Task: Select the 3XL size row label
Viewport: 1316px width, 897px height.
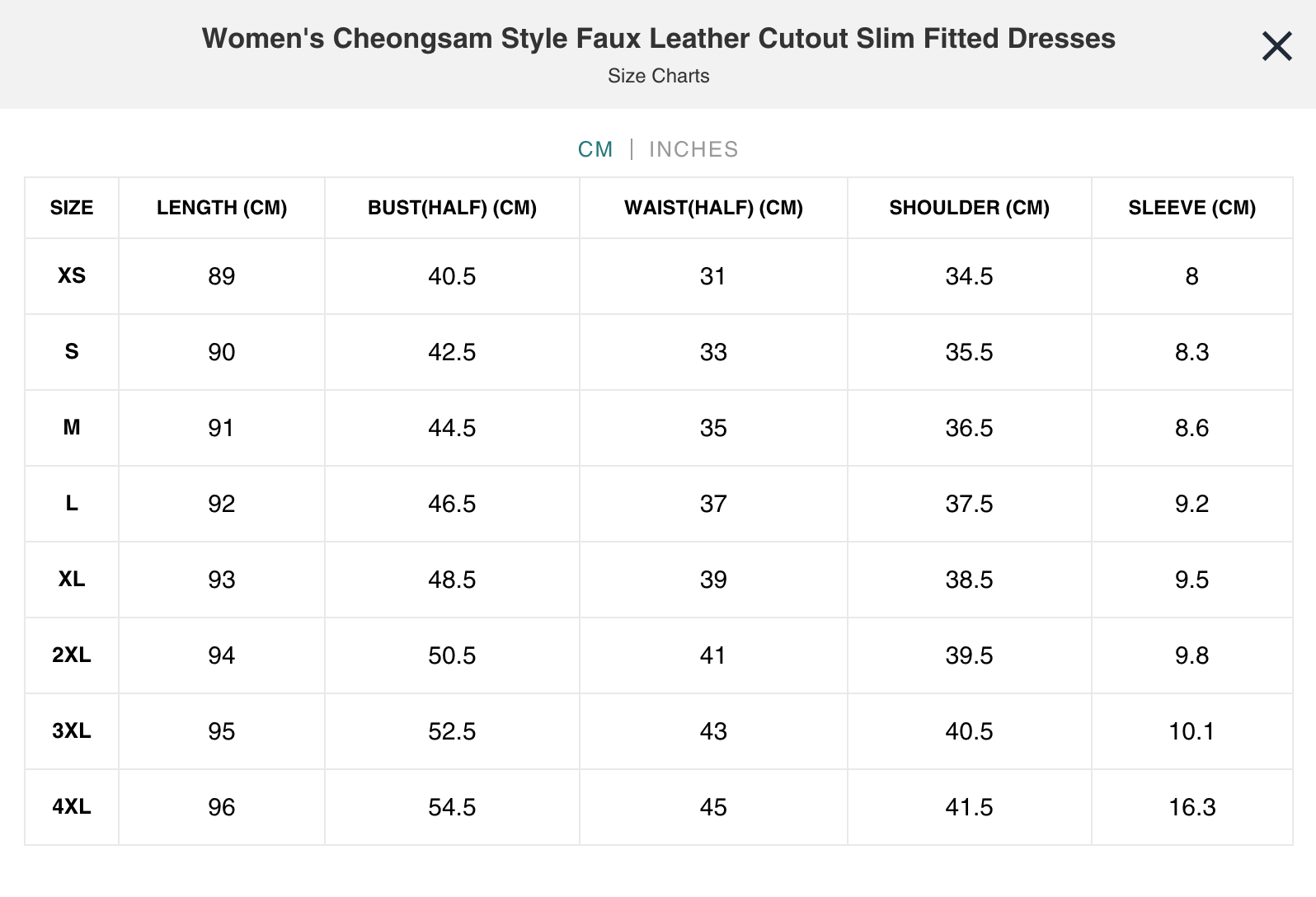Action: click(x=72, y=731)
